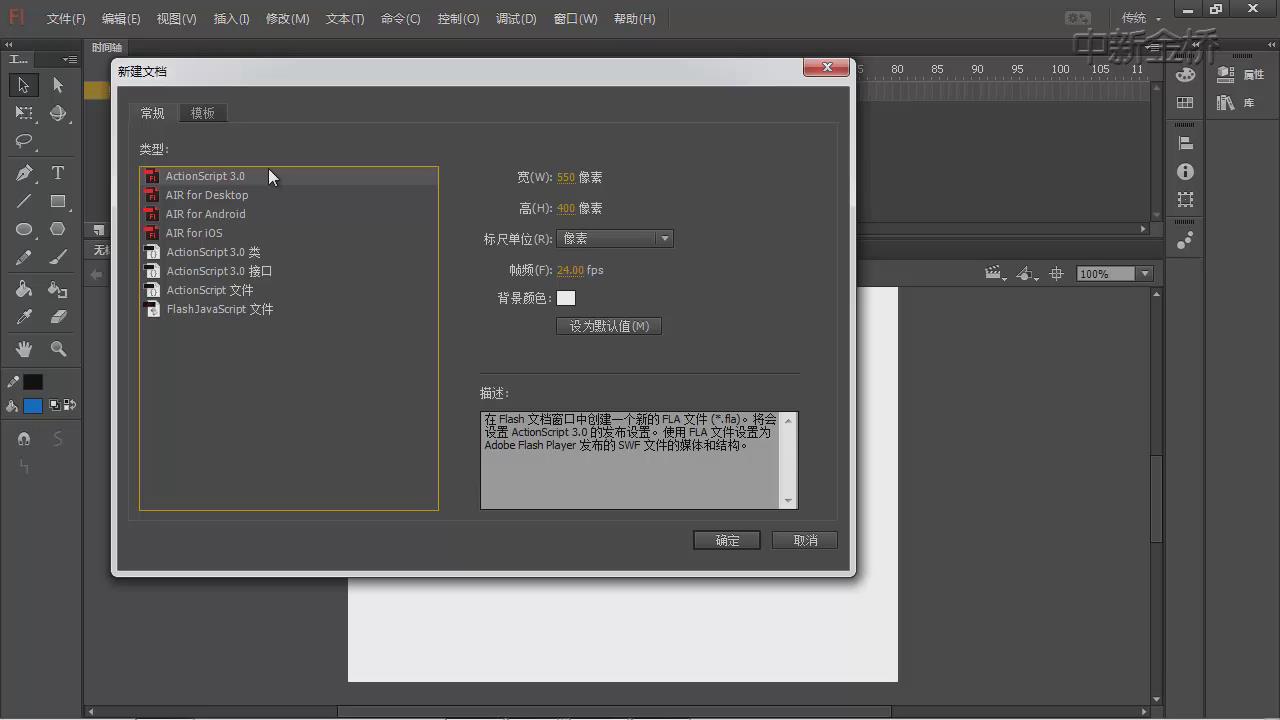Click the frame rate 24.00 value
Viewport: 1280px width, 720px height.
point(570,270)
